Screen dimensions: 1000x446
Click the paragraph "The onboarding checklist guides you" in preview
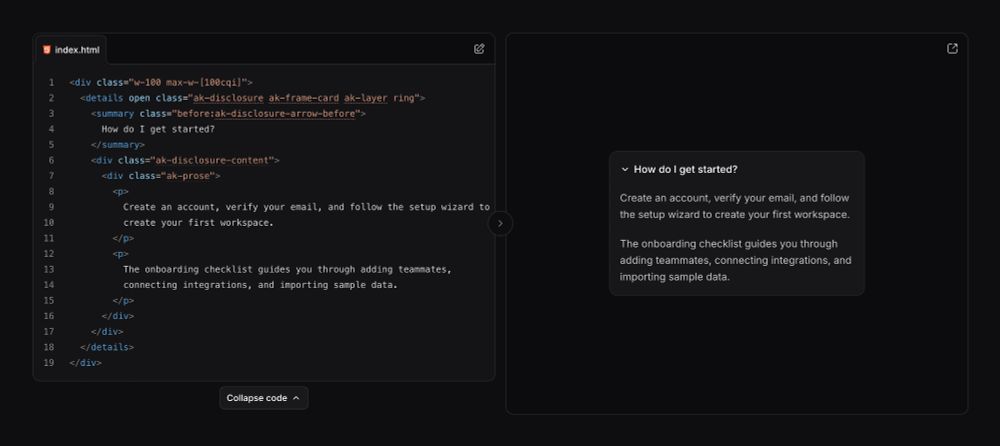point(735,260)
